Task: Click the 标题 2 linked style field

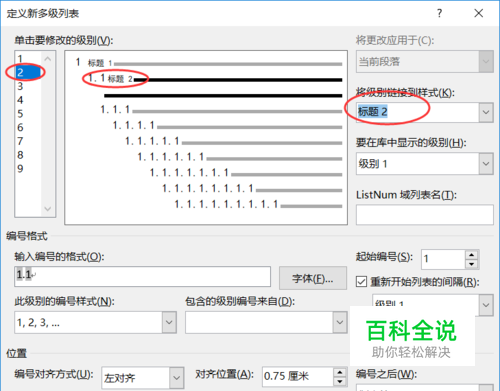Action: tap(417, 112)
